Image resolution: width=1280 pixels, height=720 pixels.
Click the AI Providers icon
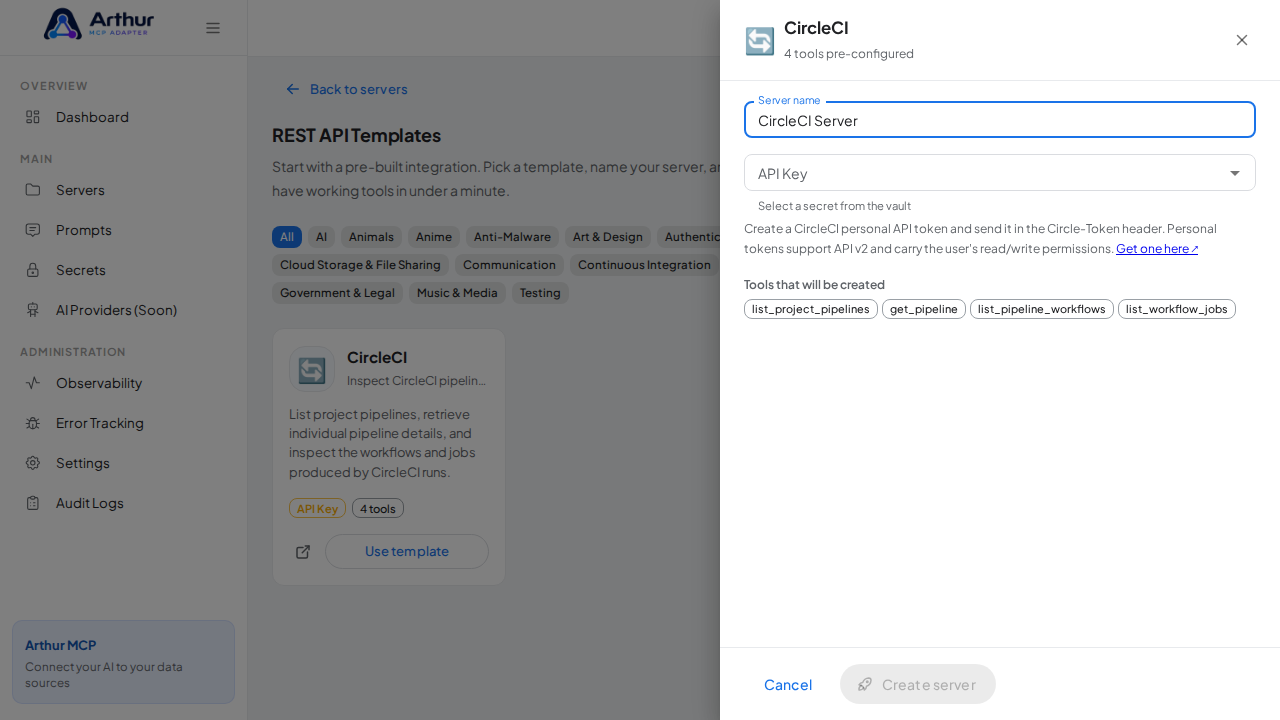pyautogui.click(x=33, y=310)
